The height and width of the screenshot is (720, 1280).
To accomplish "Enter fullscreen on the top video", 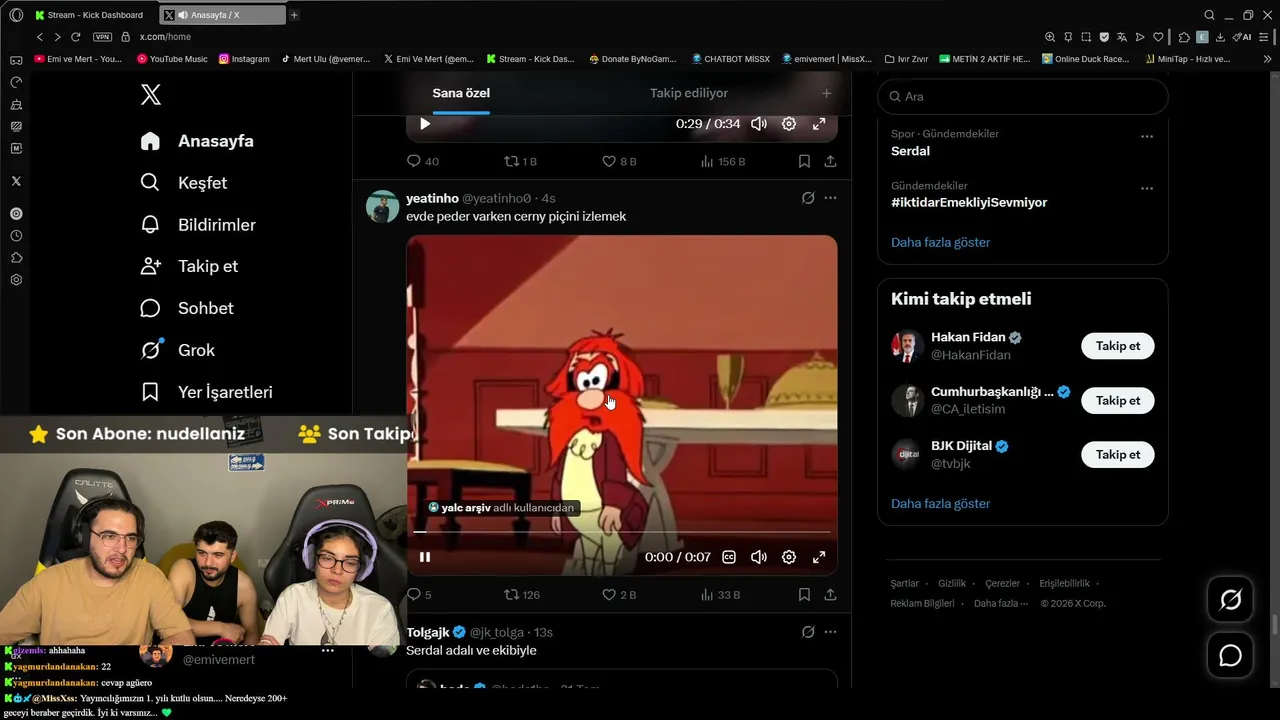I will pos(819,124).
